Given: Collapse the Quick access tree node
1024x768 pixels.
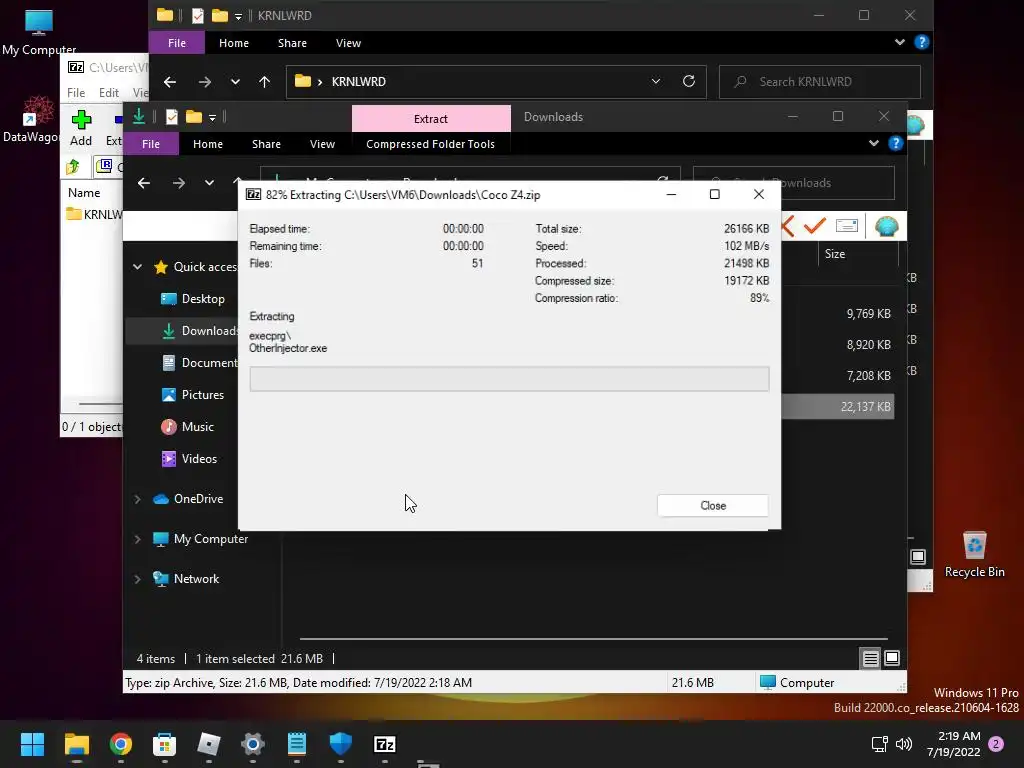Looking at the screenshot, I should [x=137, y=266].
